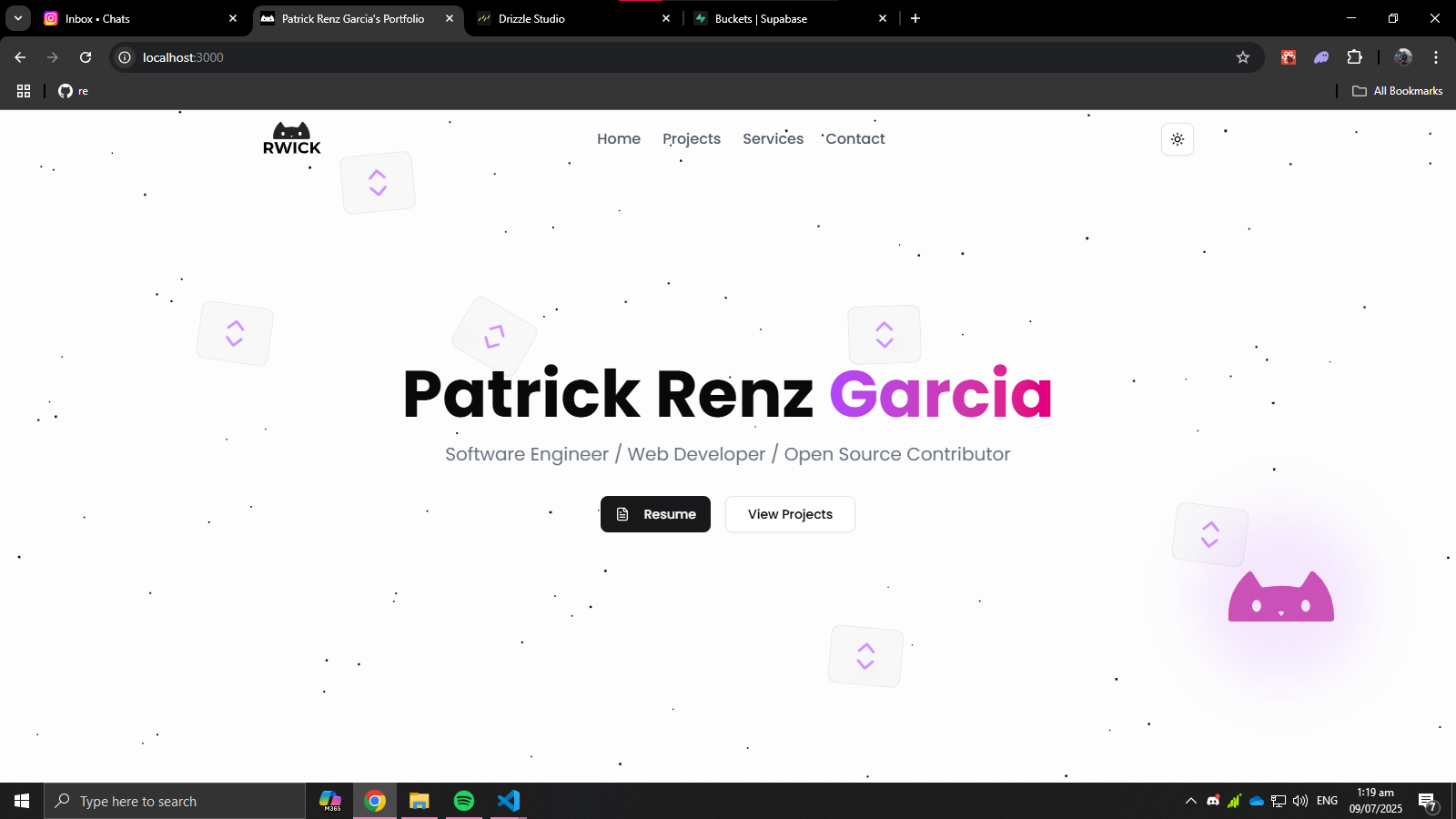Close the Drizzle Studio tab

click(x=666, y=18)
